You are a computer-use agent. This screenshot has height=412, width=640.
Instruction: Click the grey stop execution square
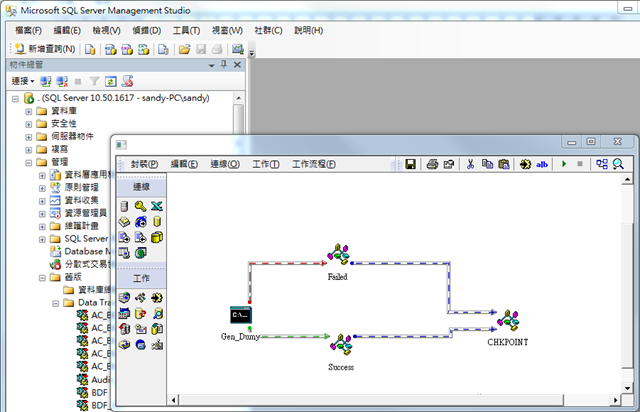pyautogui.click(x=580, y=164)
